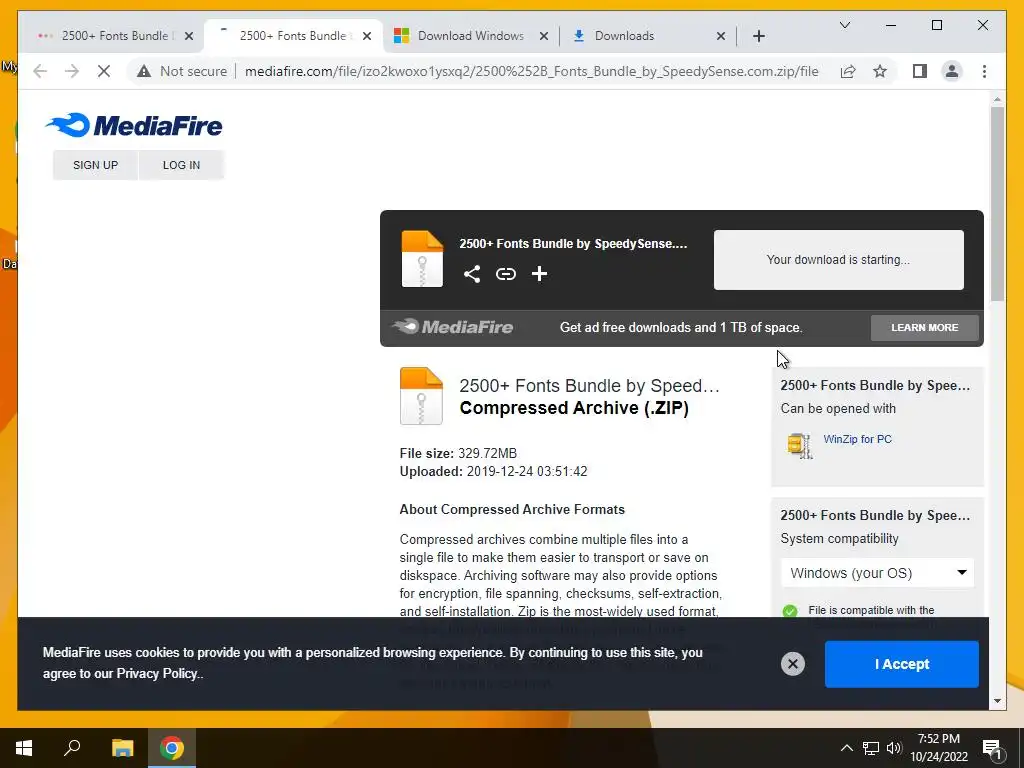Viewport: 1024px width, 768px height.
Task: Click the LEARN MORE button
Action: coord(924,328)
